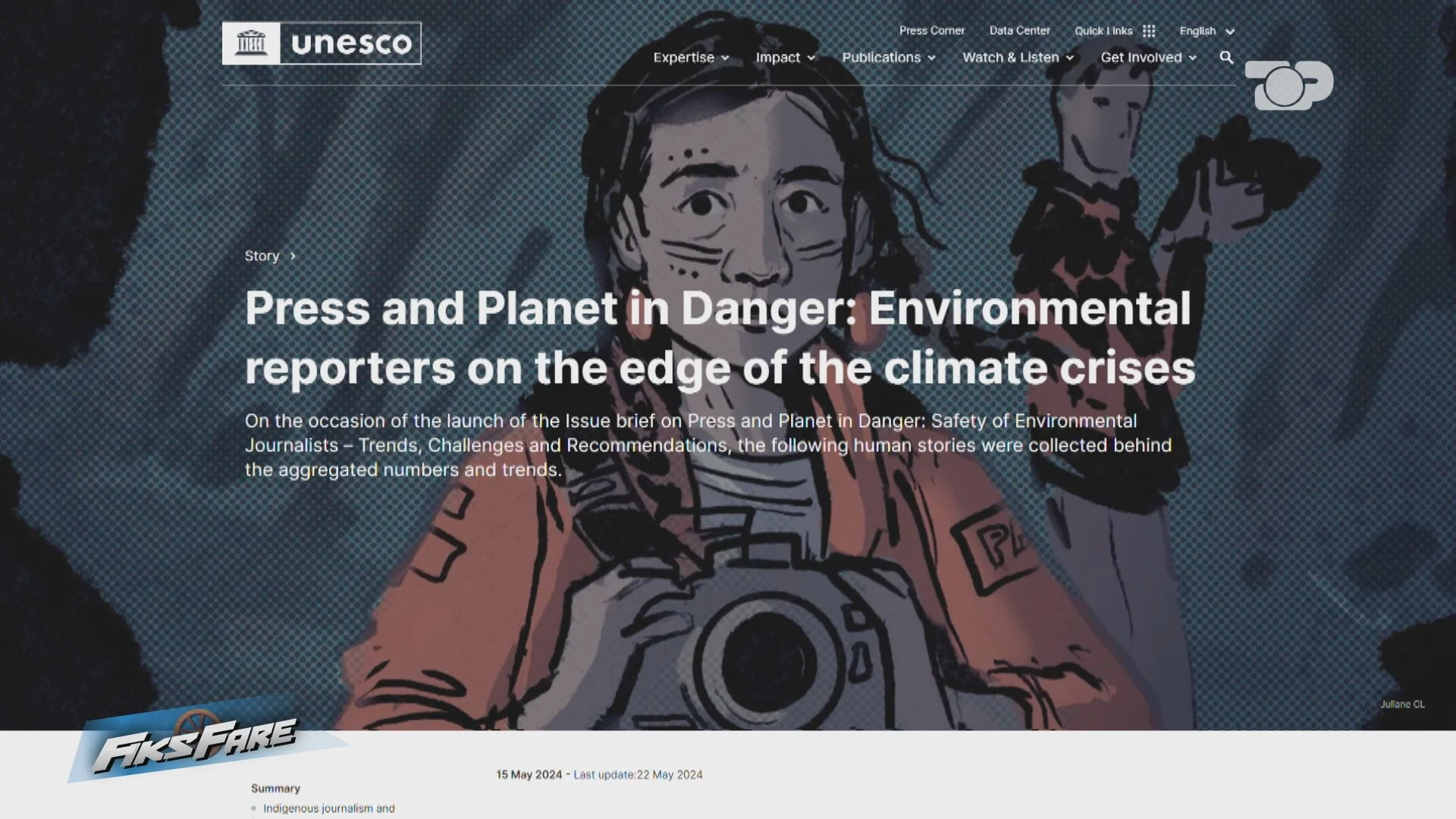This screenshot has height=819, width=1456.
Task: Visit the Data Center link
Action: coord(1019,30)
